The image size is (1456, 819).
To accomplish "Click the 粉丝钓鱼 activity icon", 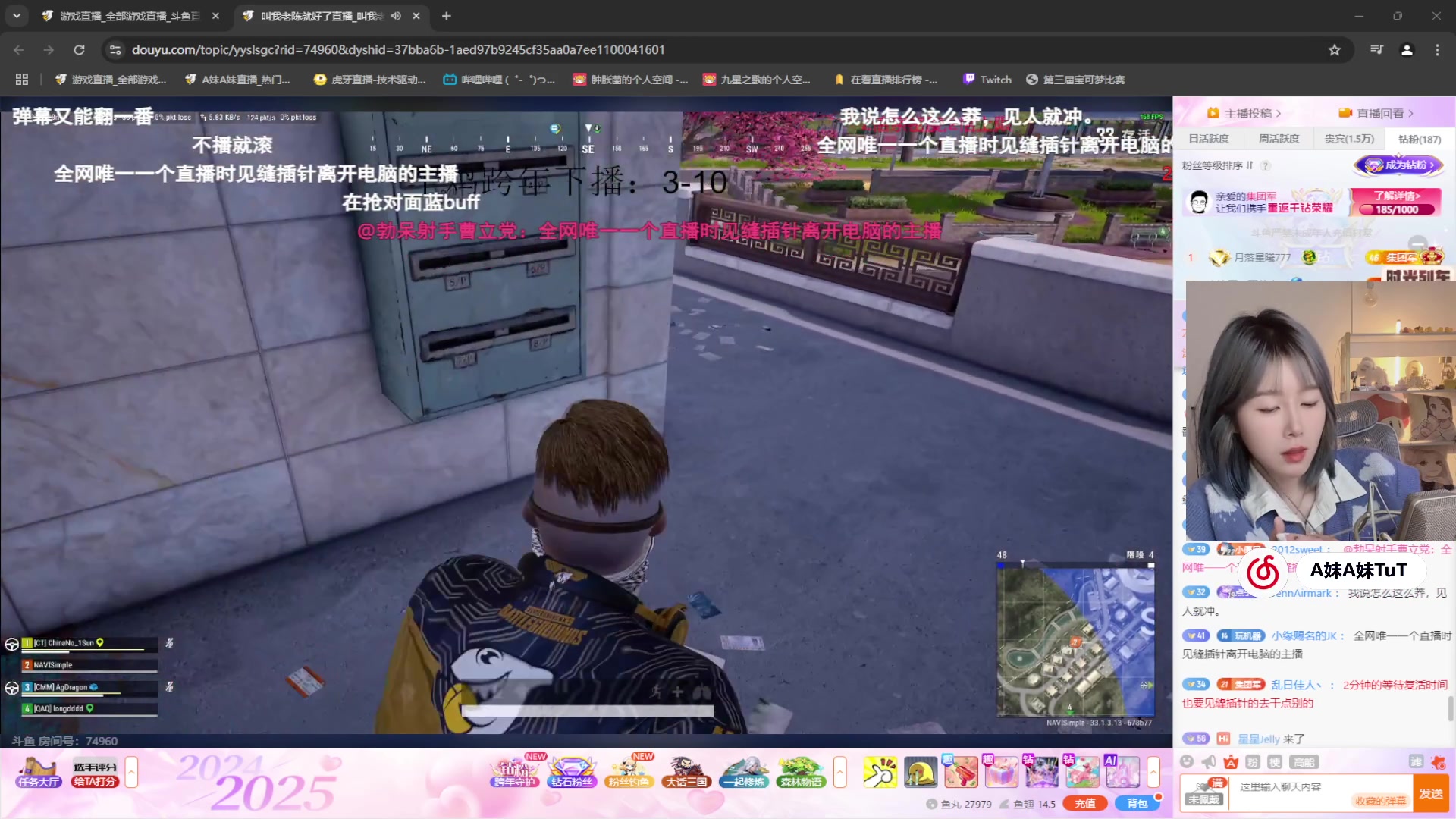I will point(629,770).
